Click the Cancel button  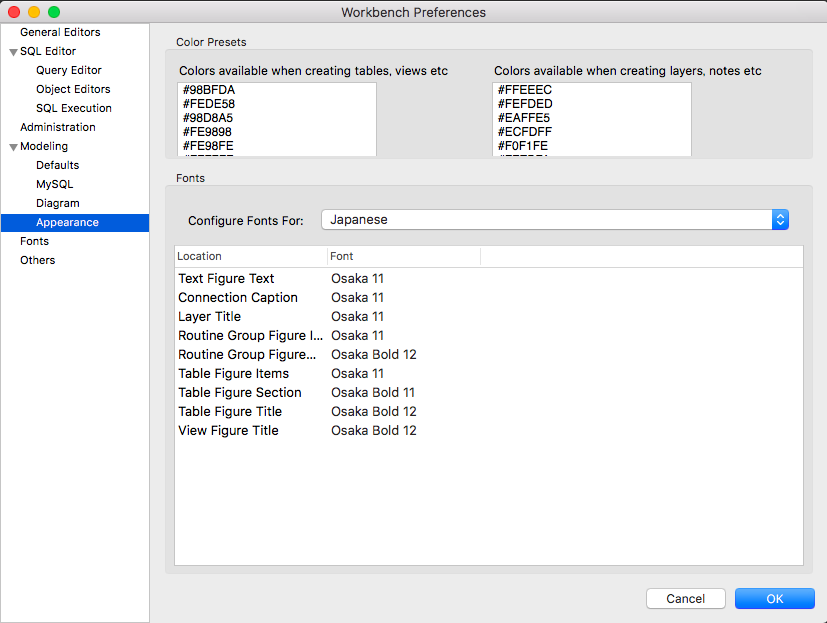[685, 599]
